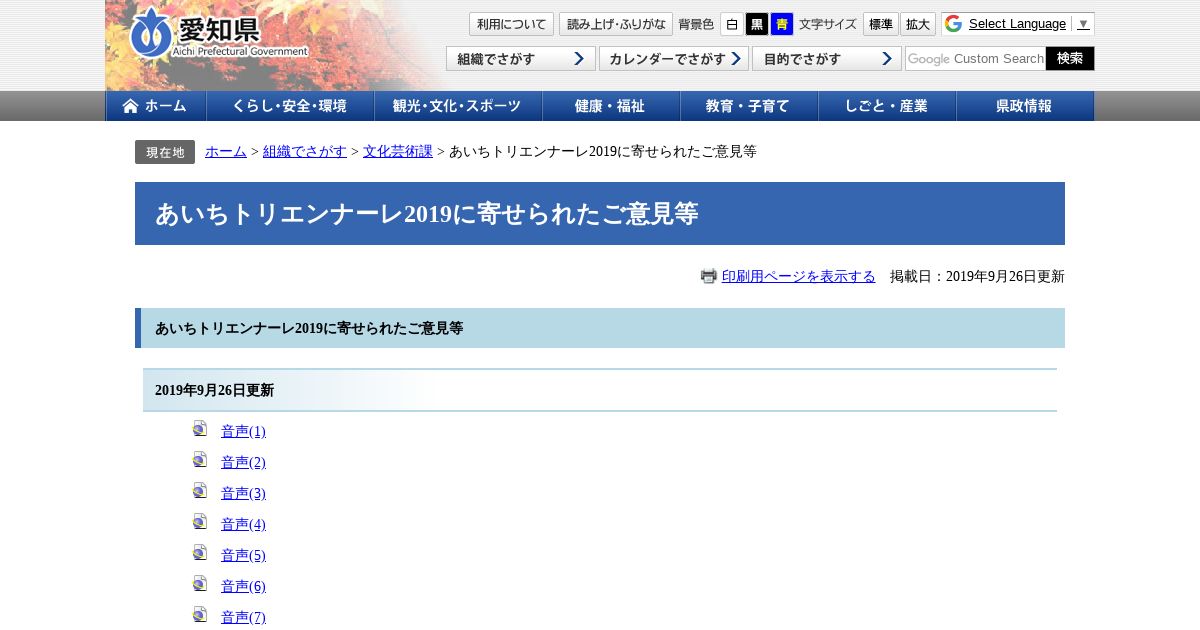
Task: Click the audio file icon next to 音声(7)
Action: coord(200,615)
